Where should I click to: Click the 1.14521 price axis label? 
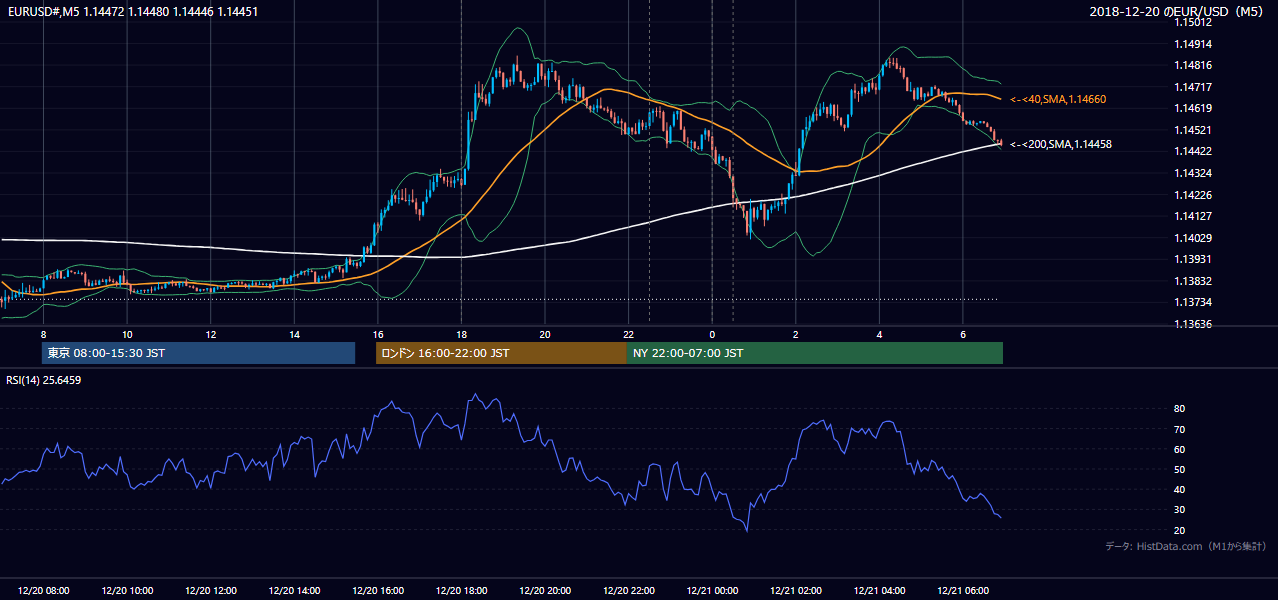click(x=1193, y=130)
